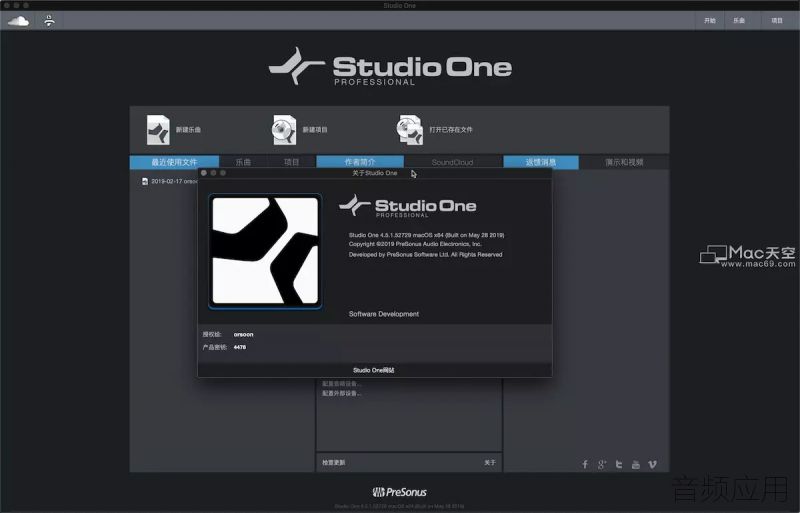Close the 关于Studio One about dialog

click(x=204, y=173)
